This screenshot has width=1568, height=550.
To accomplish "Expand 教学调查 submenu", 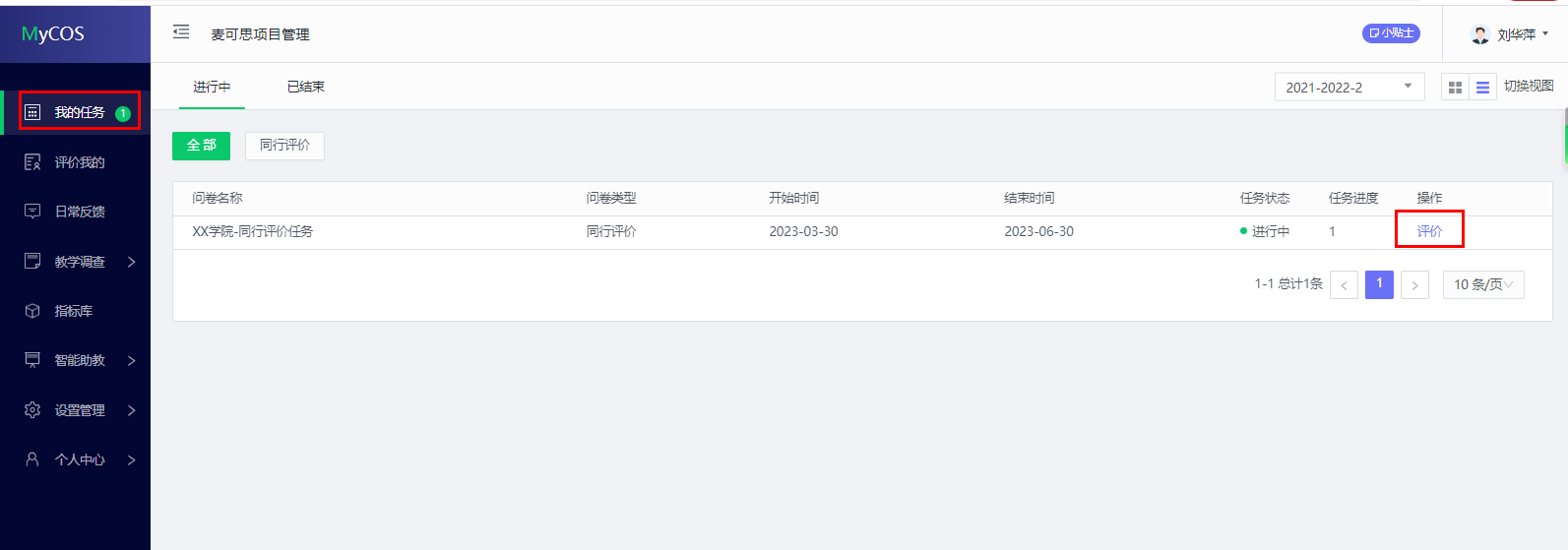I will tap(79, 262).
